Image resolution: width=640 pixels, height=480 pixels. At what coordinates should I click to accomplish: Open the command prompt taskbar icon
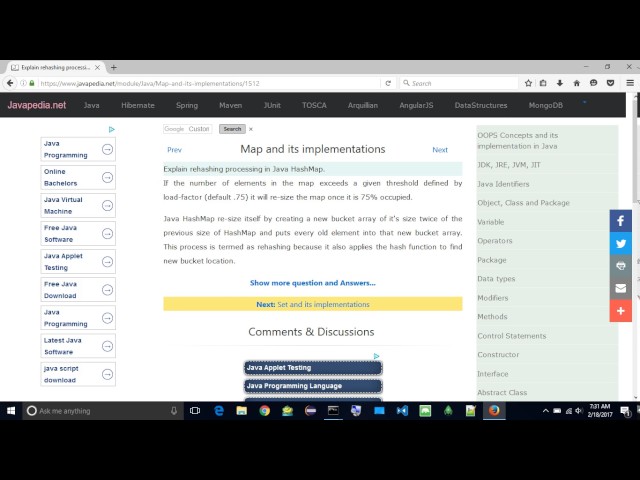333,411
